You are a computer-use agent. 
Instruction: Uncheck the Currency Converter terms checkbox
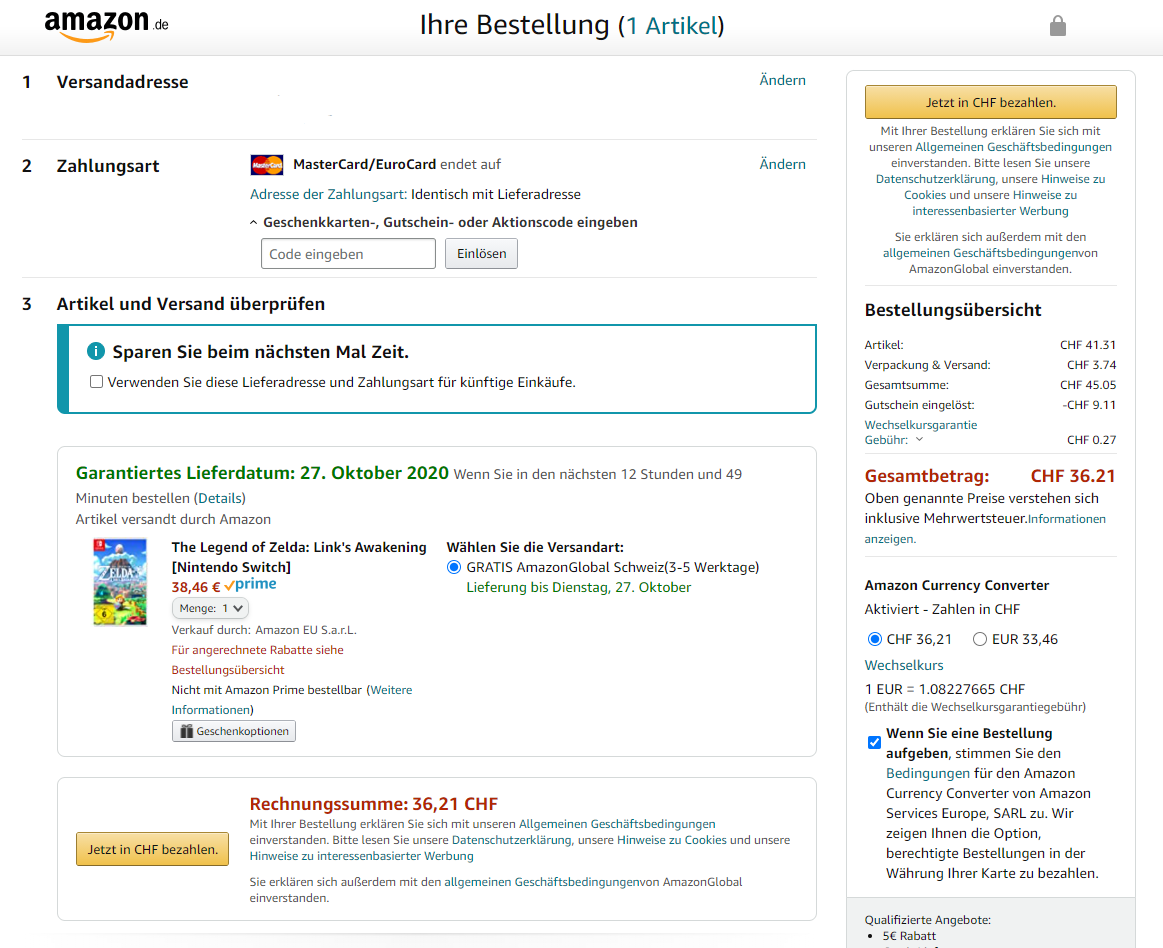(875, 742)
